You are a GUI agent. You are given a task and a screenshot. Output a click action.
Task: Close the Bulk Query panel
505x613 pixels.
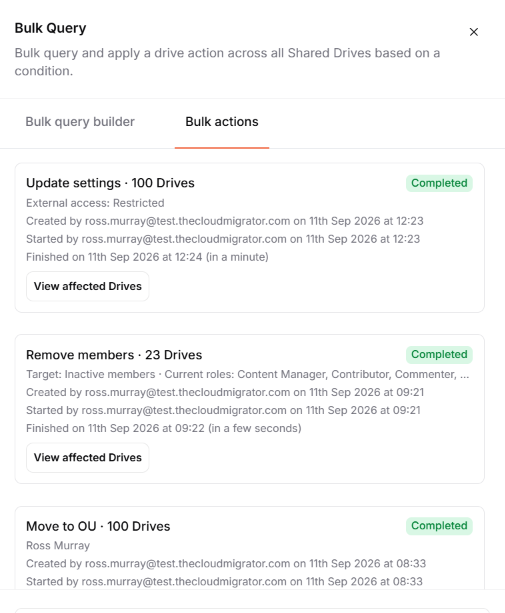474,32
